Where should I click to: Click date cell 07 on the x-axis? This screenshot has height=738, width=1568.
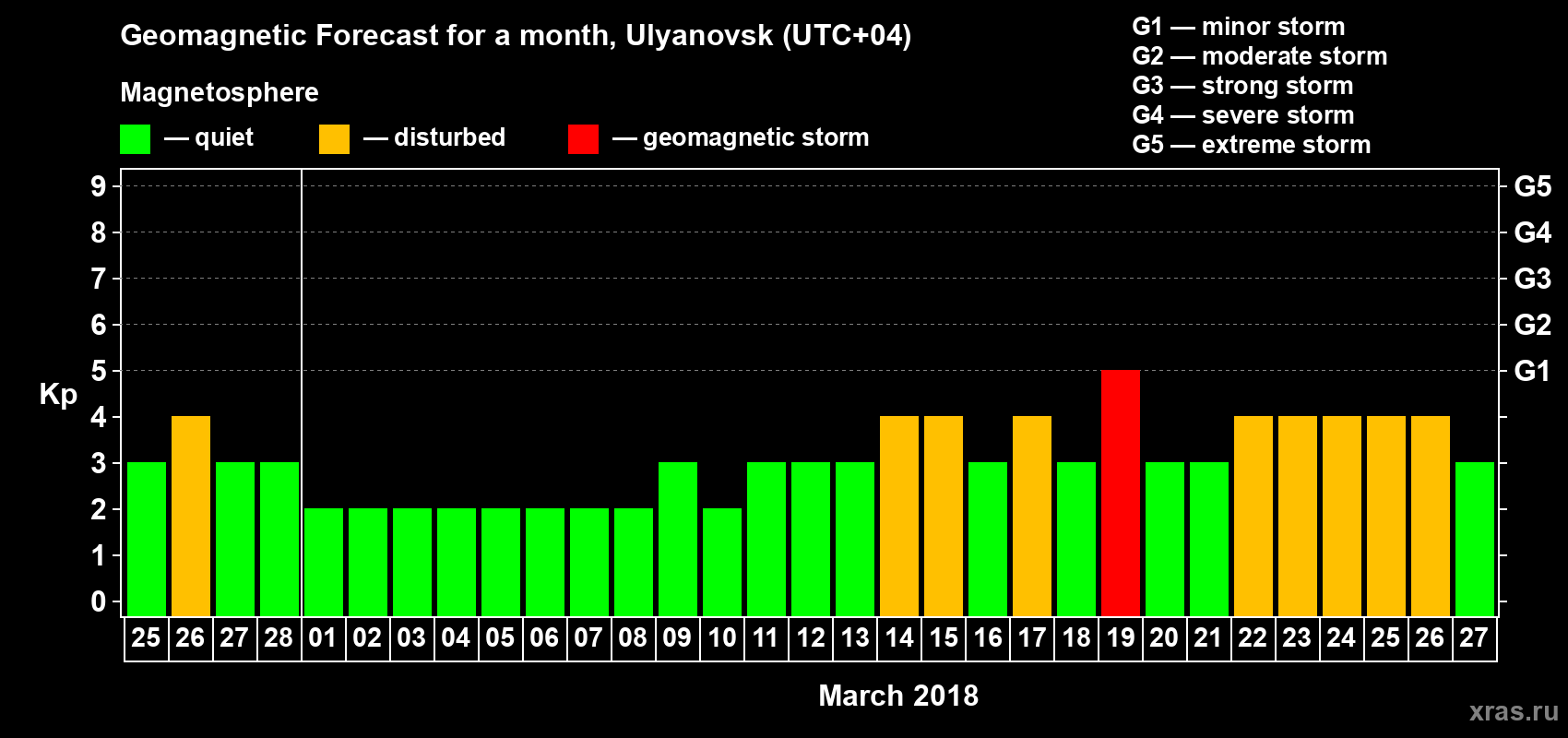589,638
